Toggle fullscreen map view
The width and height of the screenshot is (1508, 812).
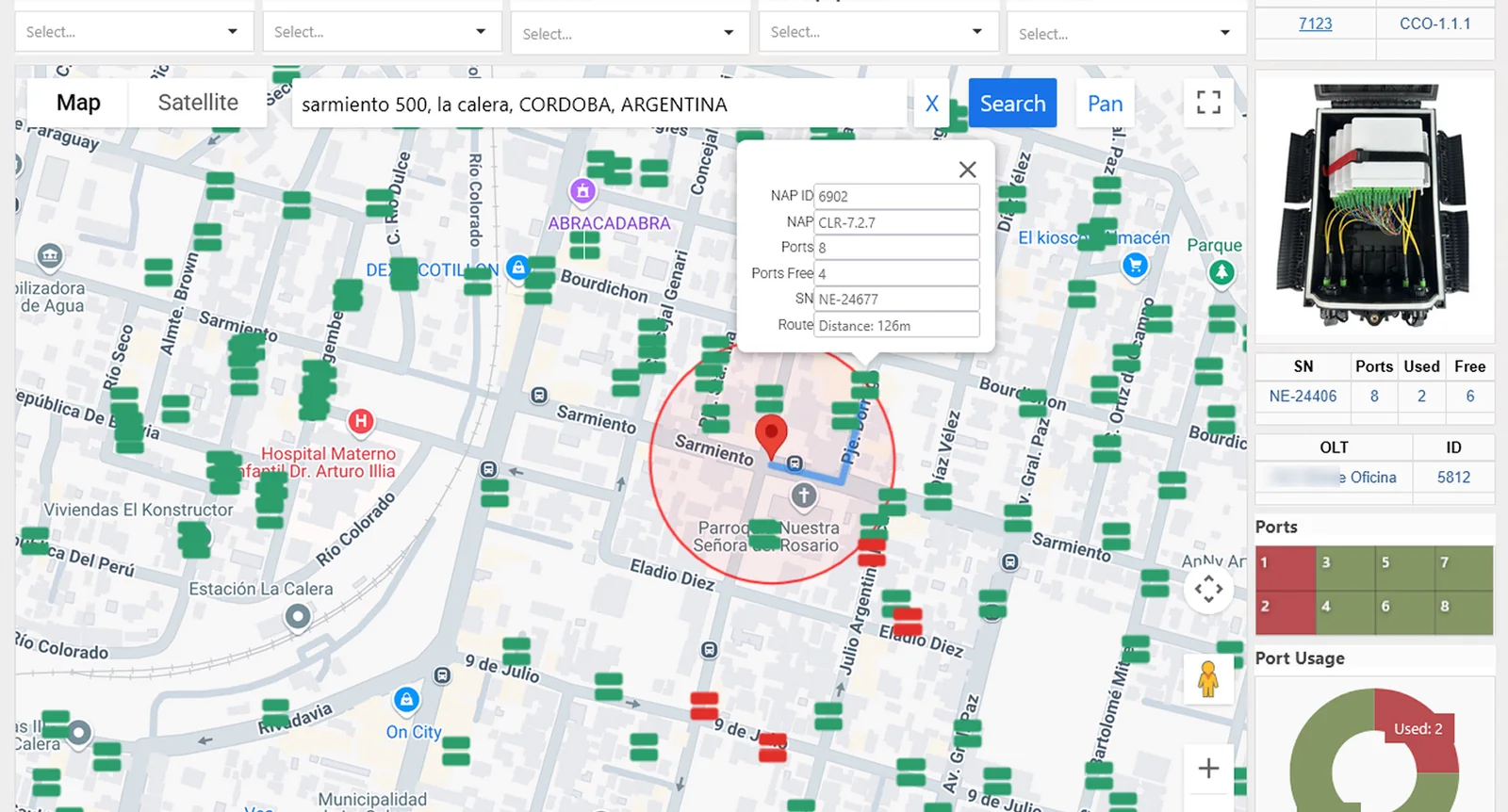[1208, 103]
